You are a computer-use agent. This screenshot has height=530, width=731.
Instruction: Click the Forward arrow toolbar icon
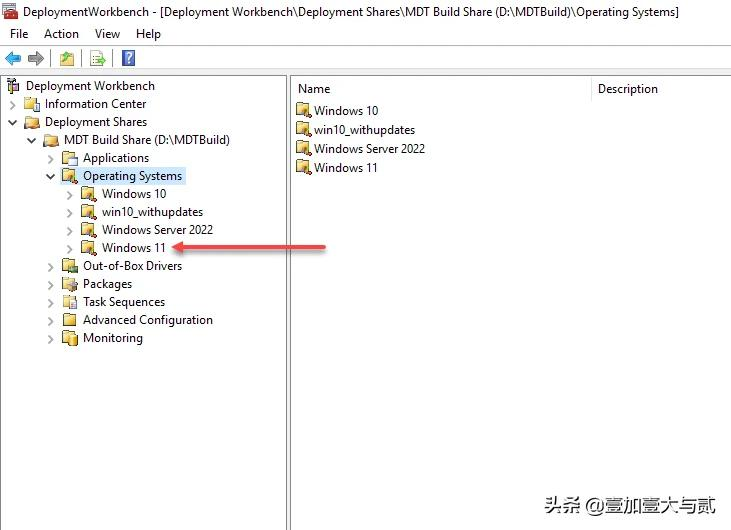(x=36, y=58)
